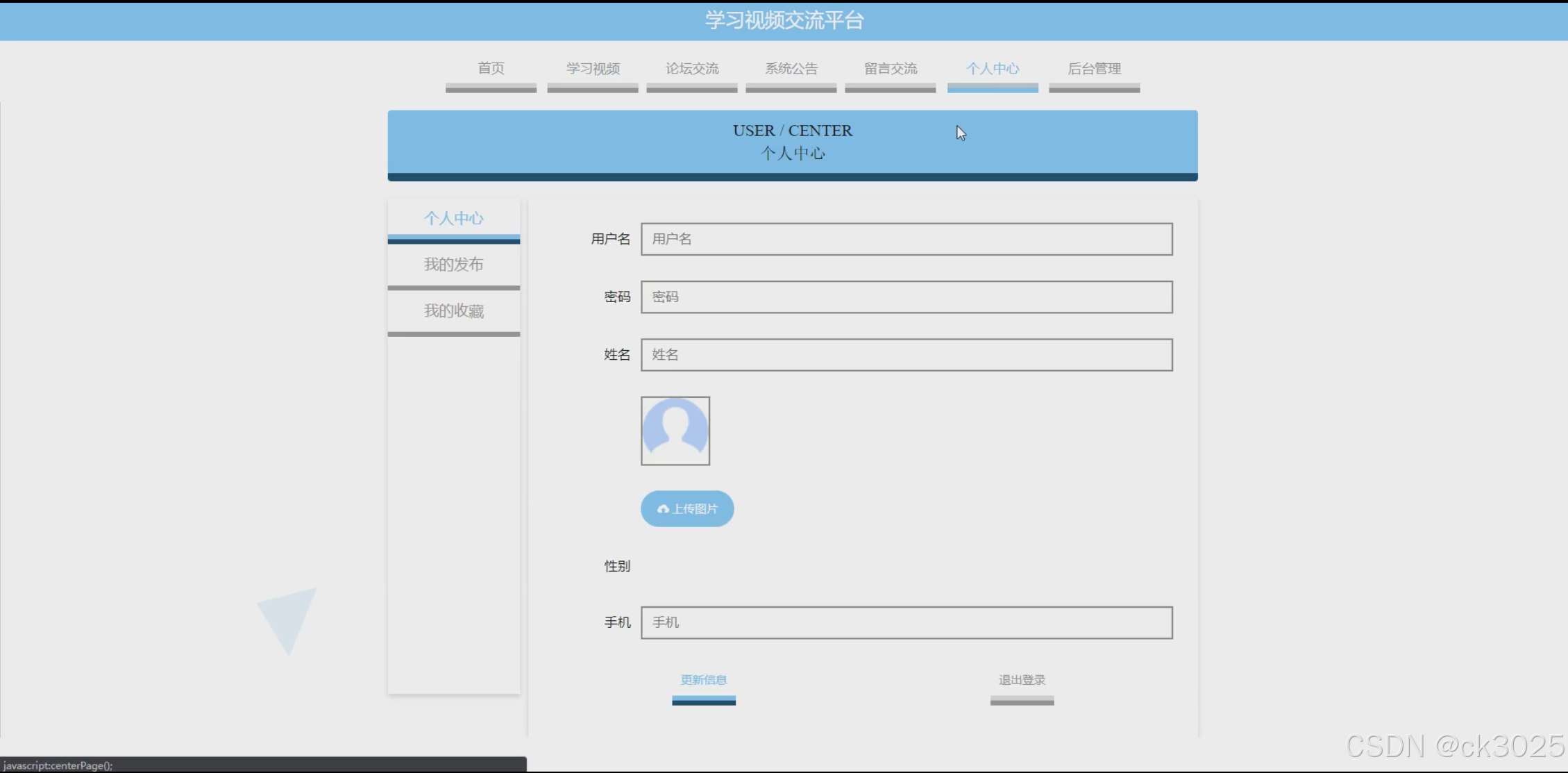Click the USER / CENTER banner heading

792,131
